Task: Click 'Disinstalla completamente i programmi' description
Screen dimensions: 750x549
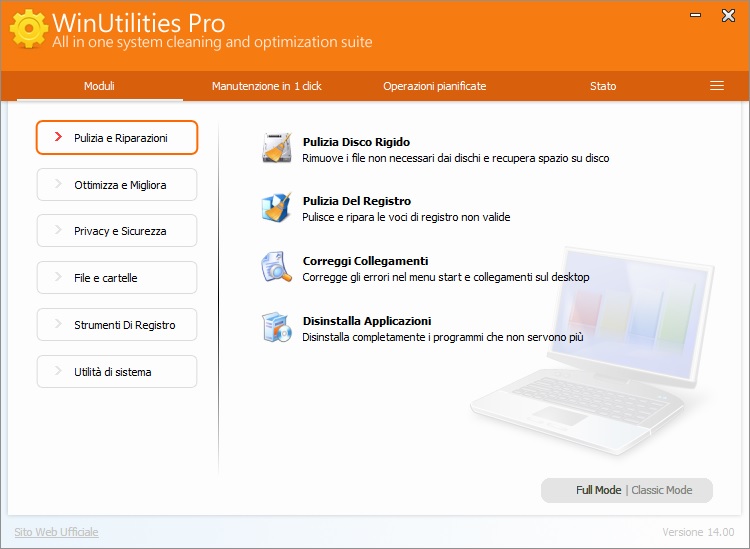Action: click(x=443, y=337)
